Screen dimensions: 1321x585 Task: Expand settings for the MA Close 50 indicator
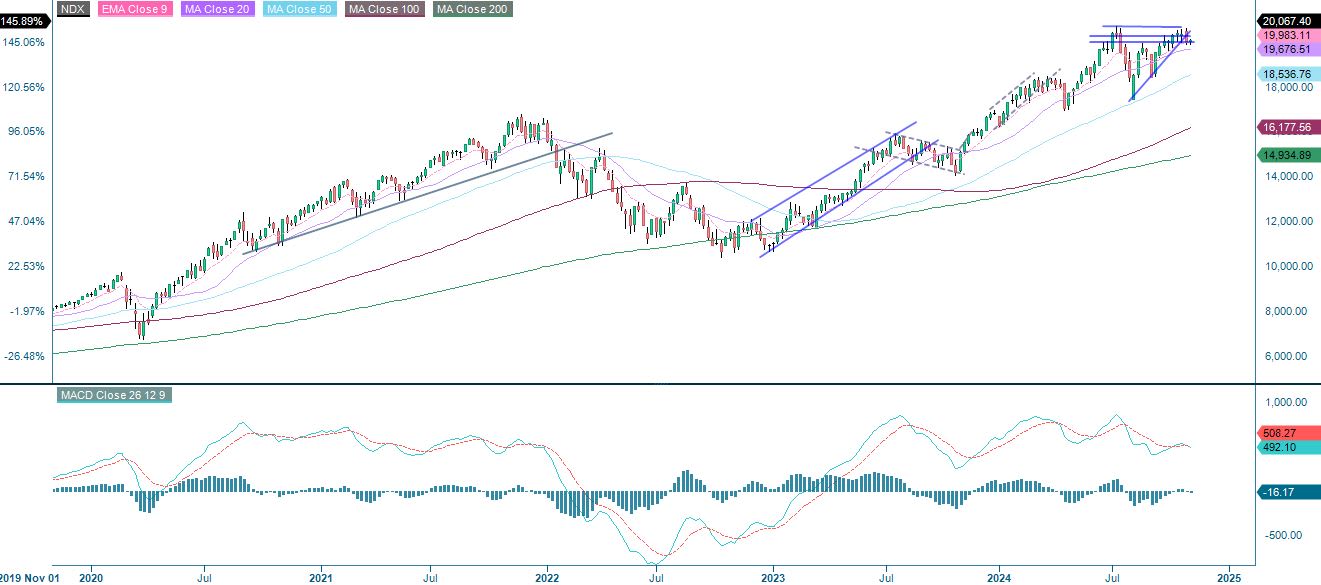click(297, 11)
